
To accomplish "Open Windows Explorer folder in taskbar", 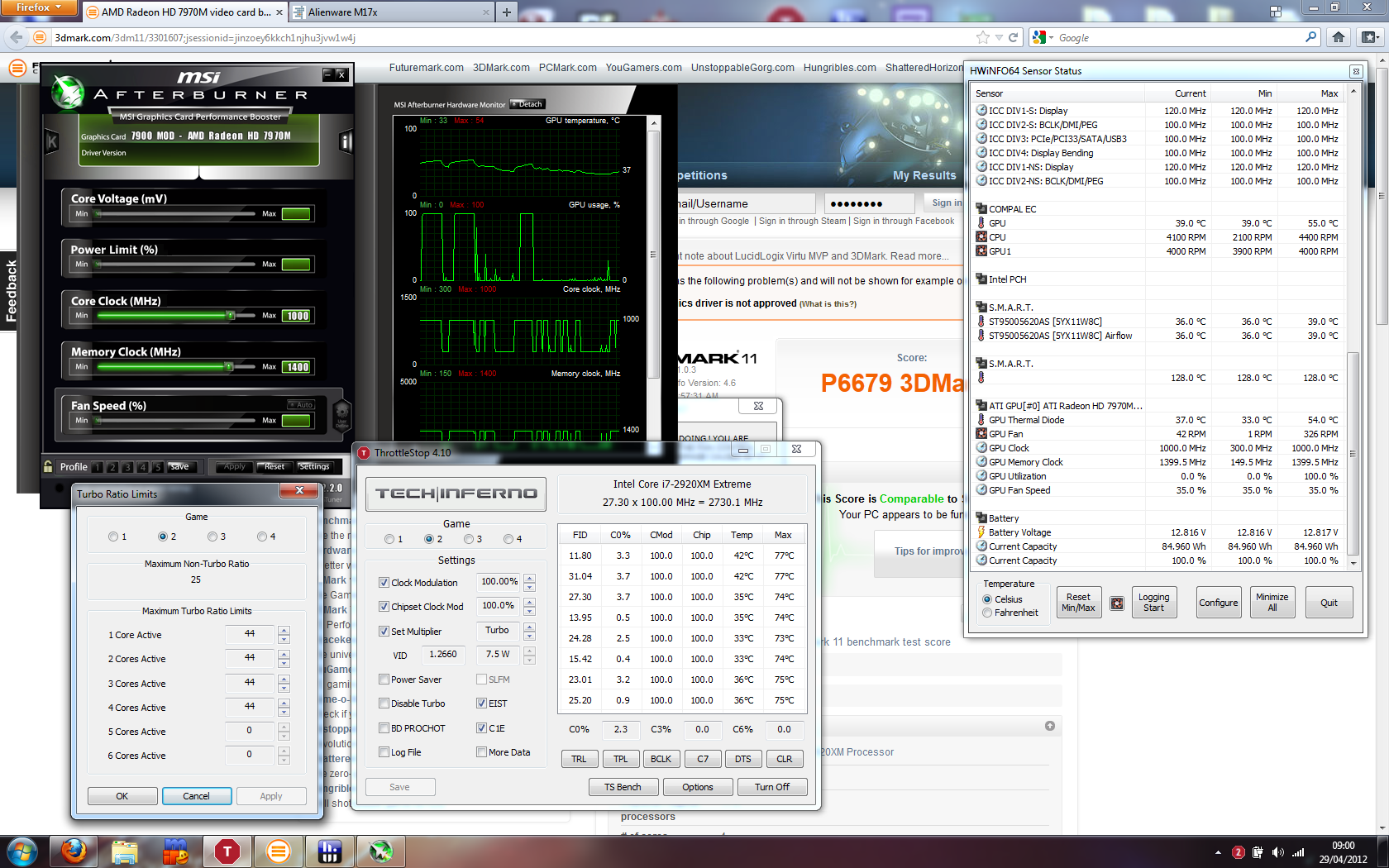I will (x=125, y=851).
